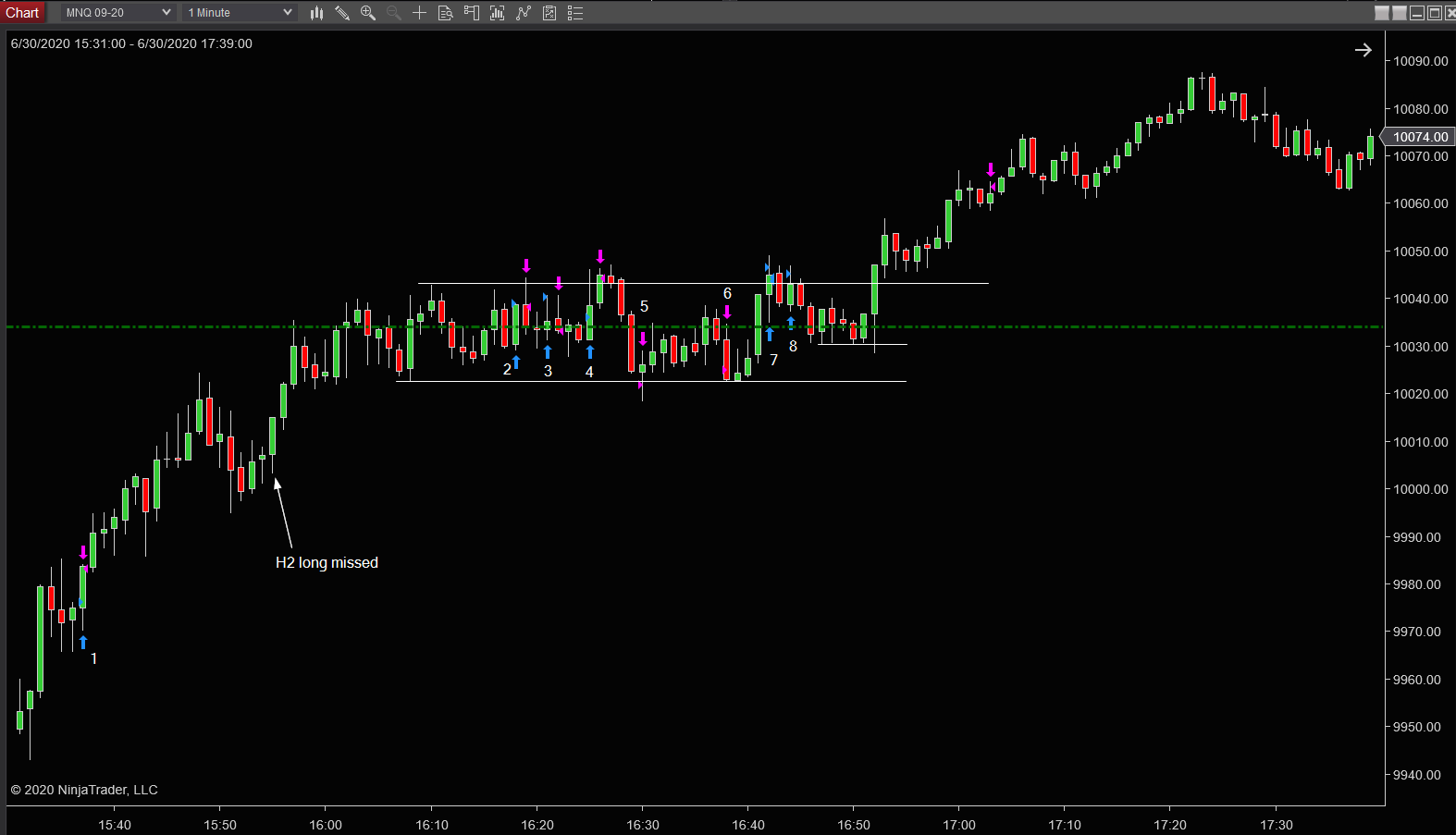Image resolution: width=1456 pixels, height=835 pixels.
Task: Open the Drawing Tools pencil icon
Action: click(x=342, y=12)
